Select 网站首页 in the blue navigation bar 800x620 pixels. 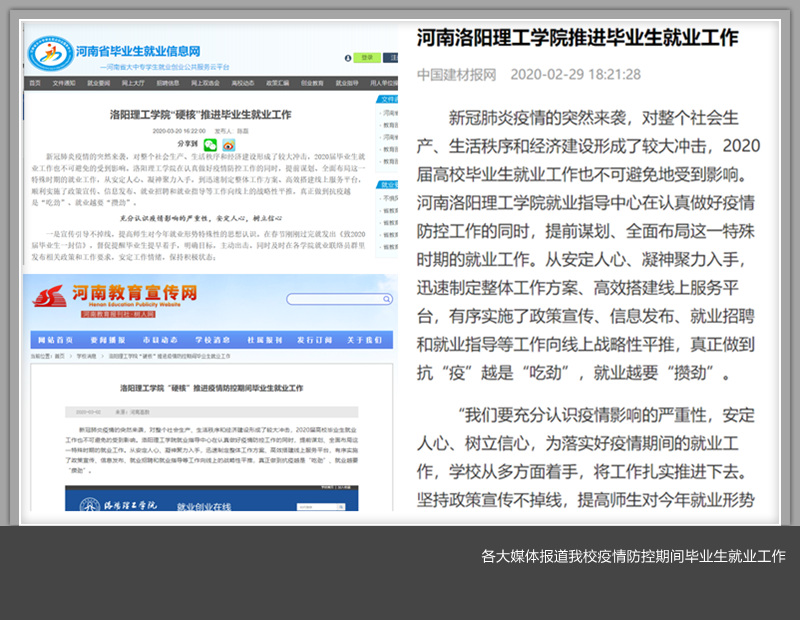[x=54, y=339]
